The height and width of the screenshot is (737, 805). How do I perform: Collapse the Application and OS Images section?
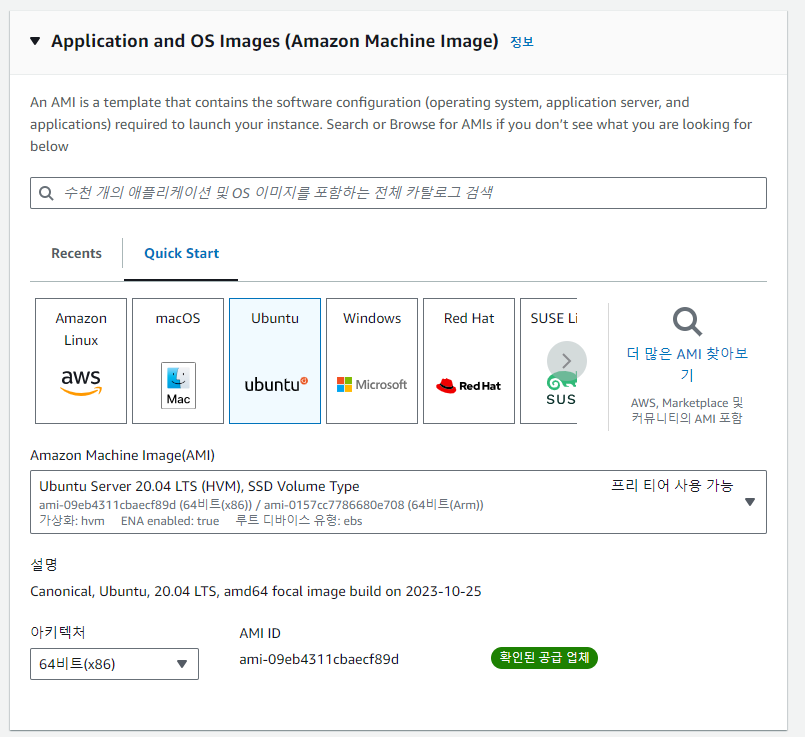tap(35, 41)
